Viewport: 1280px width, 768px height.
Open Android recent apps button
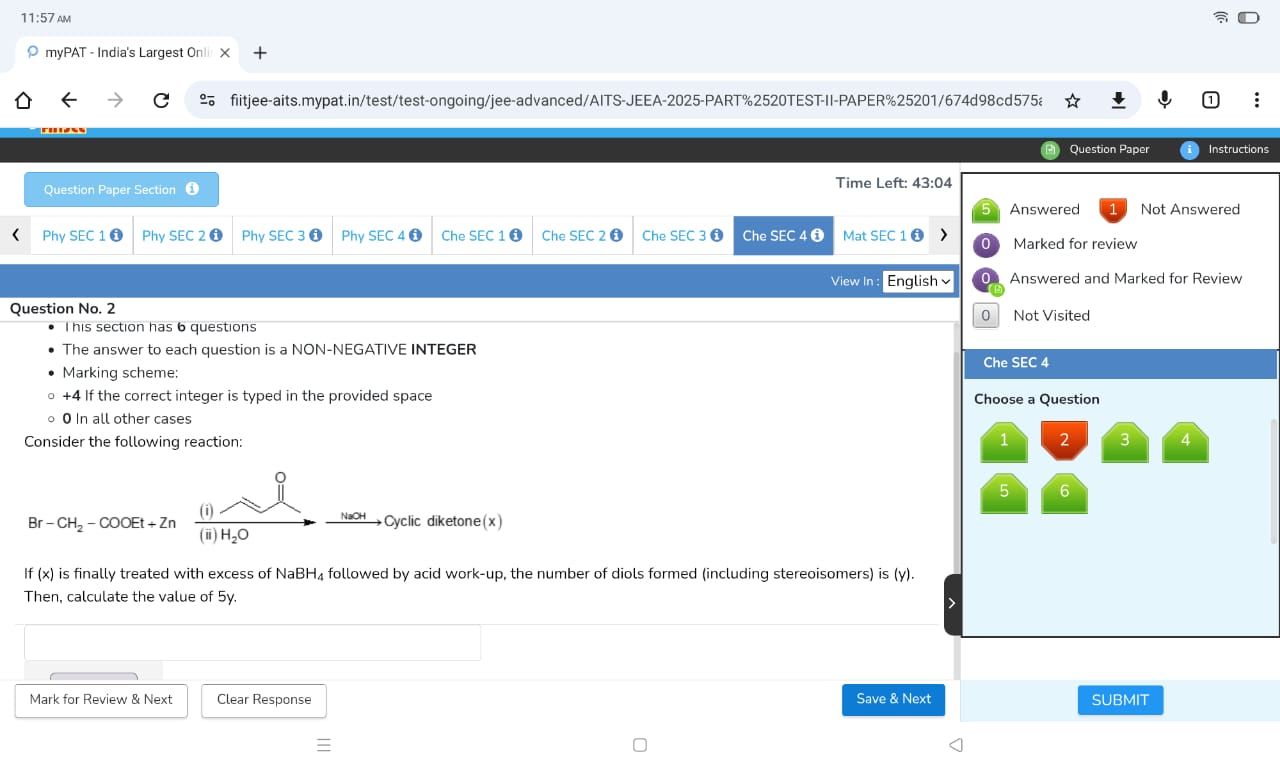tap(323, 745)
